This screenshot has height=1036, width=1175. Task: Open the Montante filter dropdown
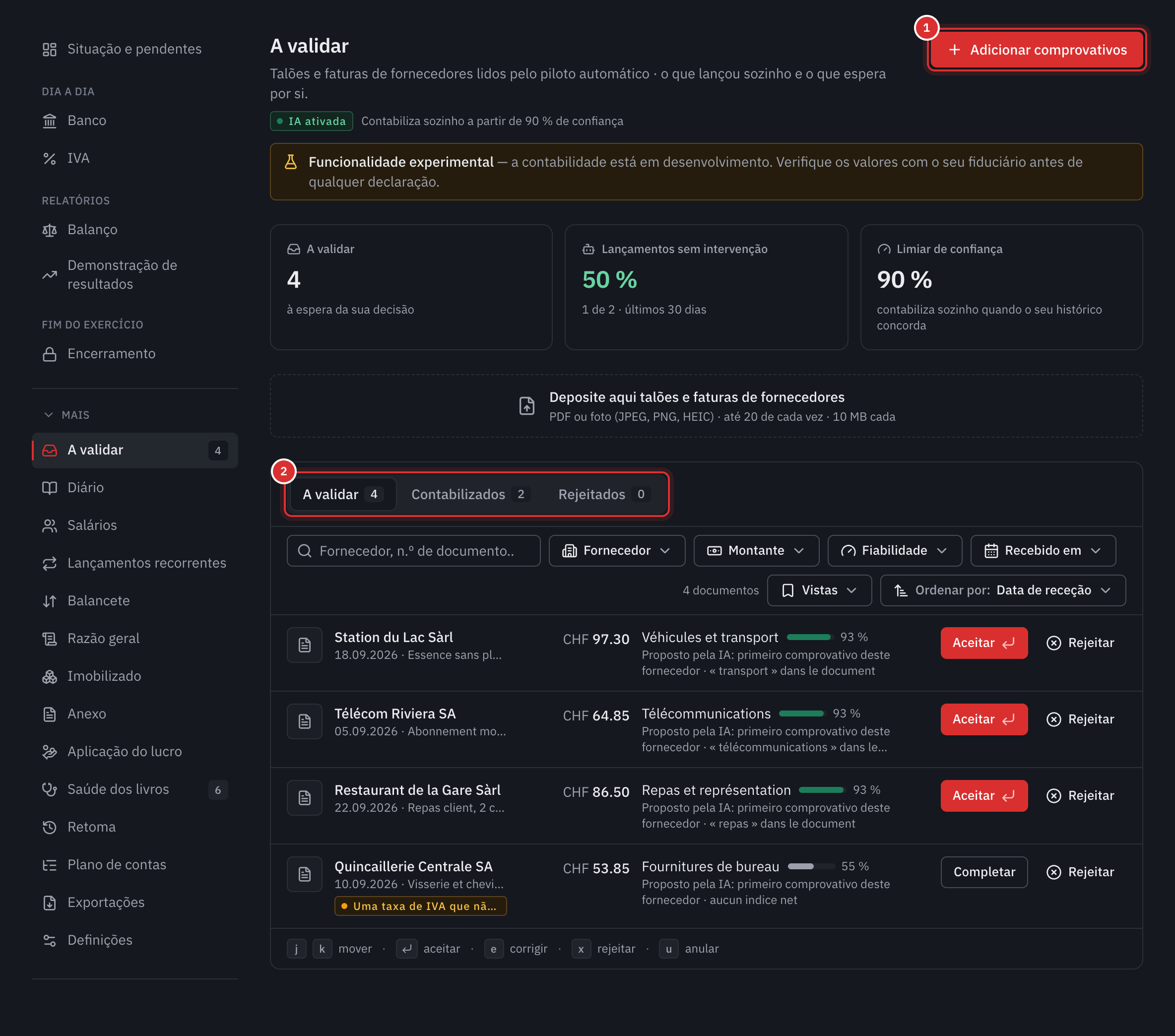pos(757,551)
